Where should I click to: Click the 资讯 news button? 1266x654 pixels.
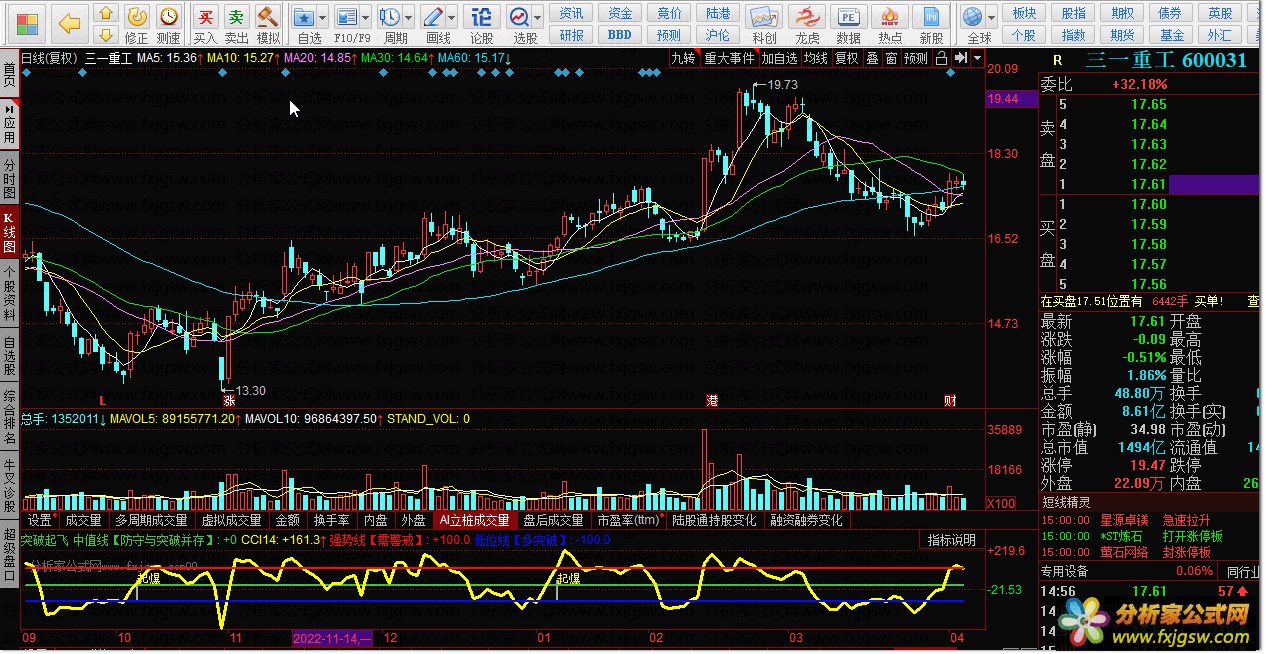(572, 13)
